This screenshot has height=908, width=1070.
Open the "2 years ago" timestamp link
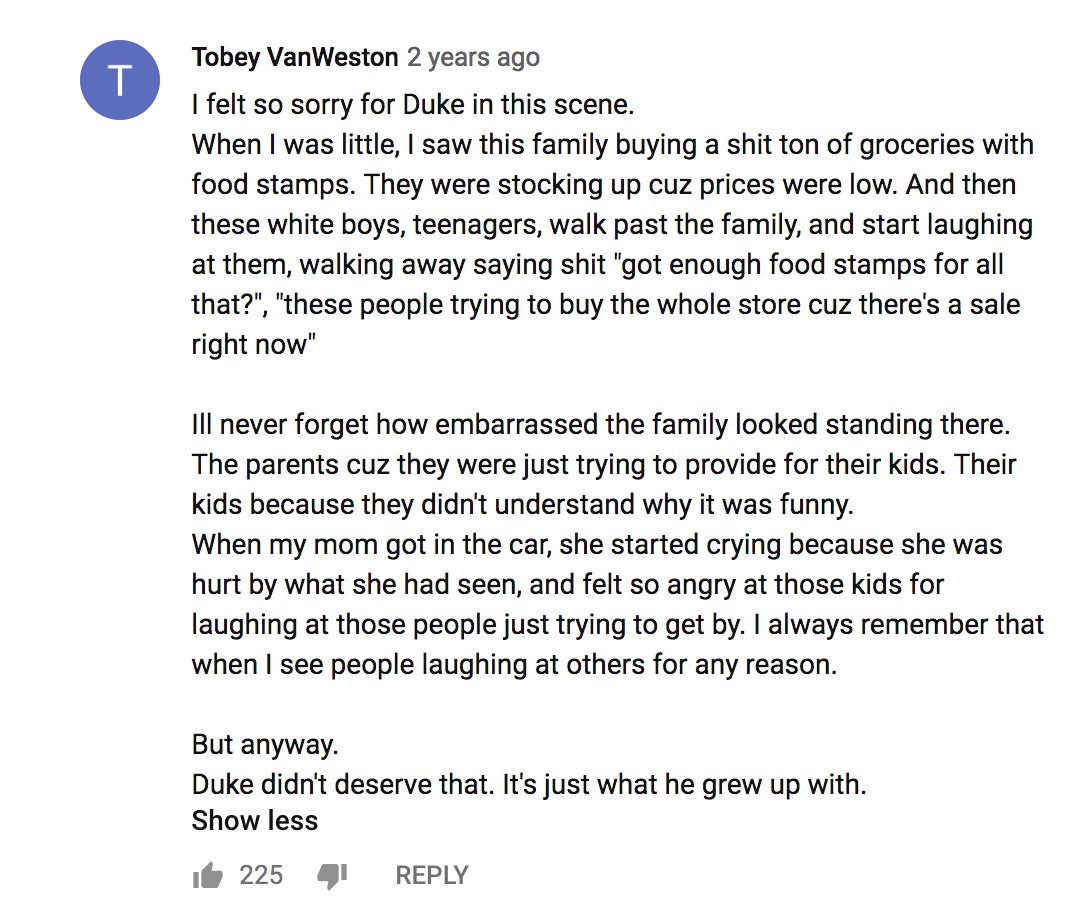point(474,57)
